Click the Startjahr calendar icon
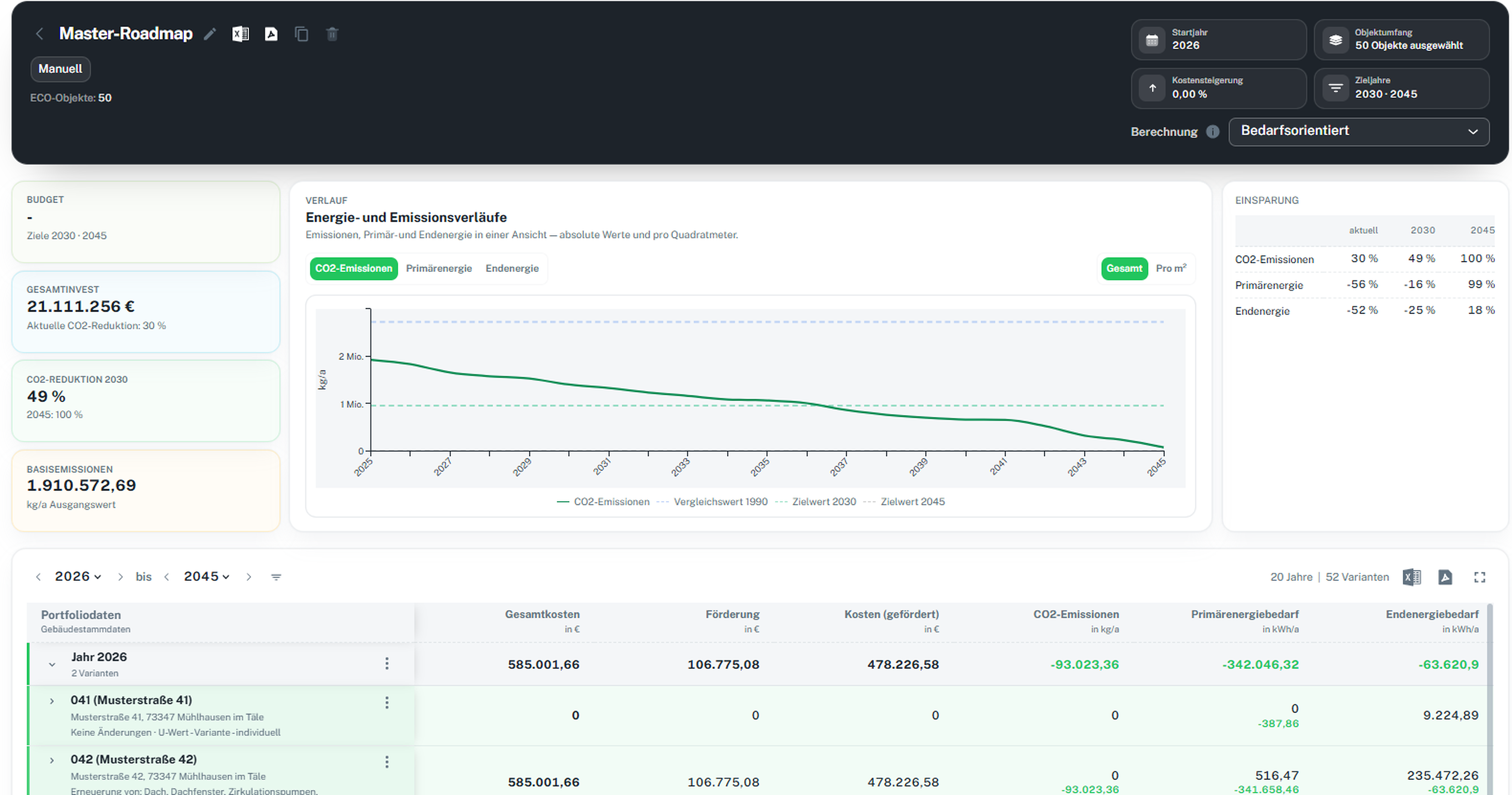Image resolution: width=1512 pixels, height=795 pixels. [1152, 40]
